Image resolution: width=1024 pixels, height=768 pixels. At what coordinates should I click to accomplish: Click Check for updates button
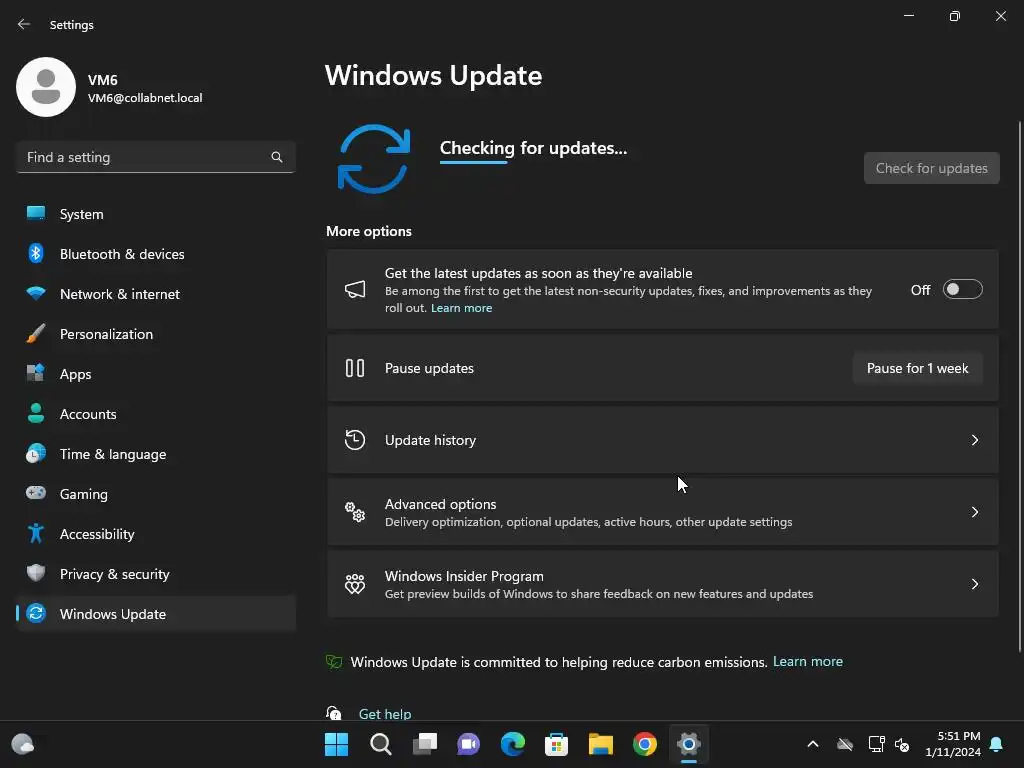(931, 168)
